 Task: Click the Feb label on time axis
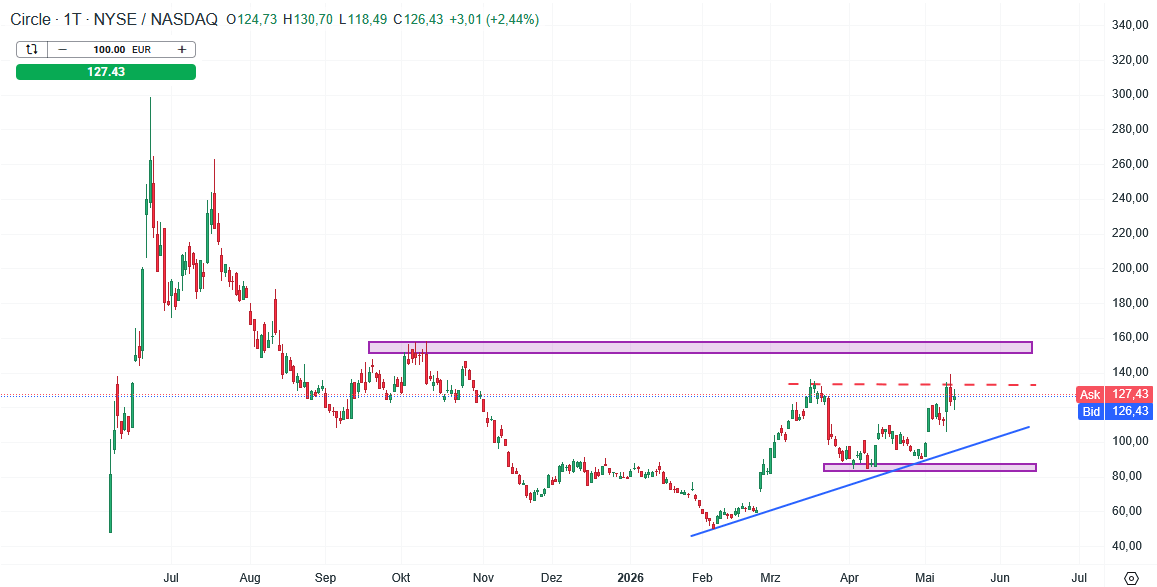coord(702,577)
